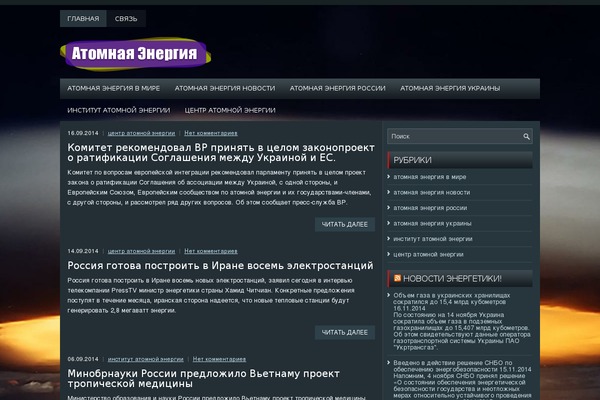Open sidebar rubric институт атомной энергии
The width and height of the screenshot is (600, 400).
coord(433,239)
